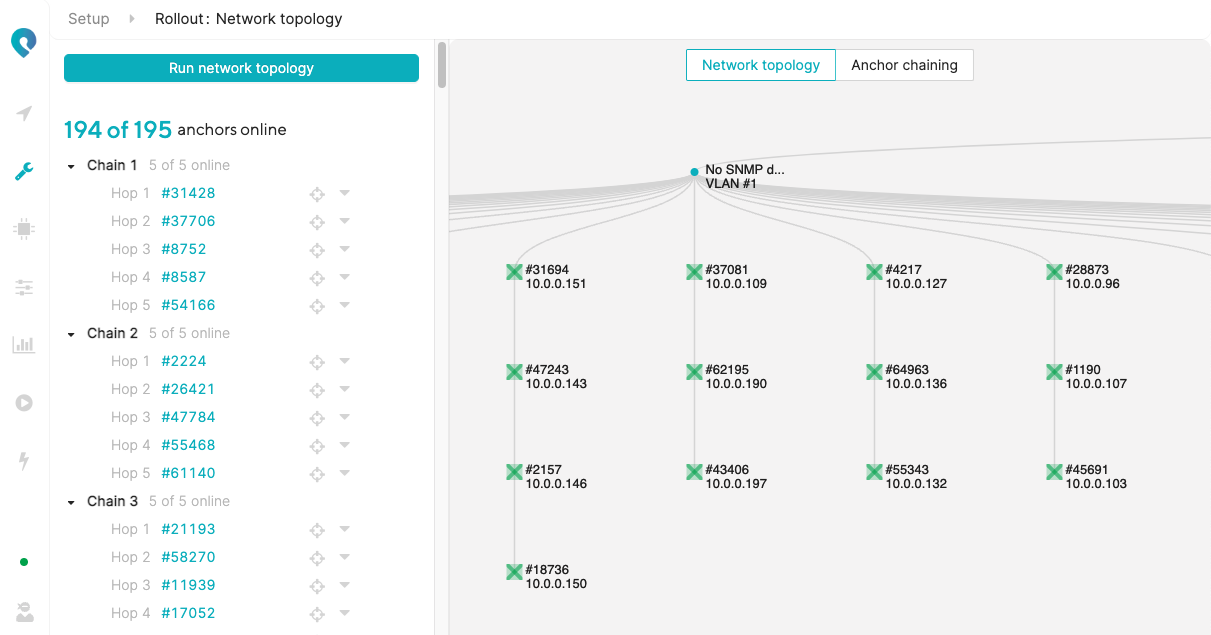Open dropdown arrow beside anchor #47784

344,417
